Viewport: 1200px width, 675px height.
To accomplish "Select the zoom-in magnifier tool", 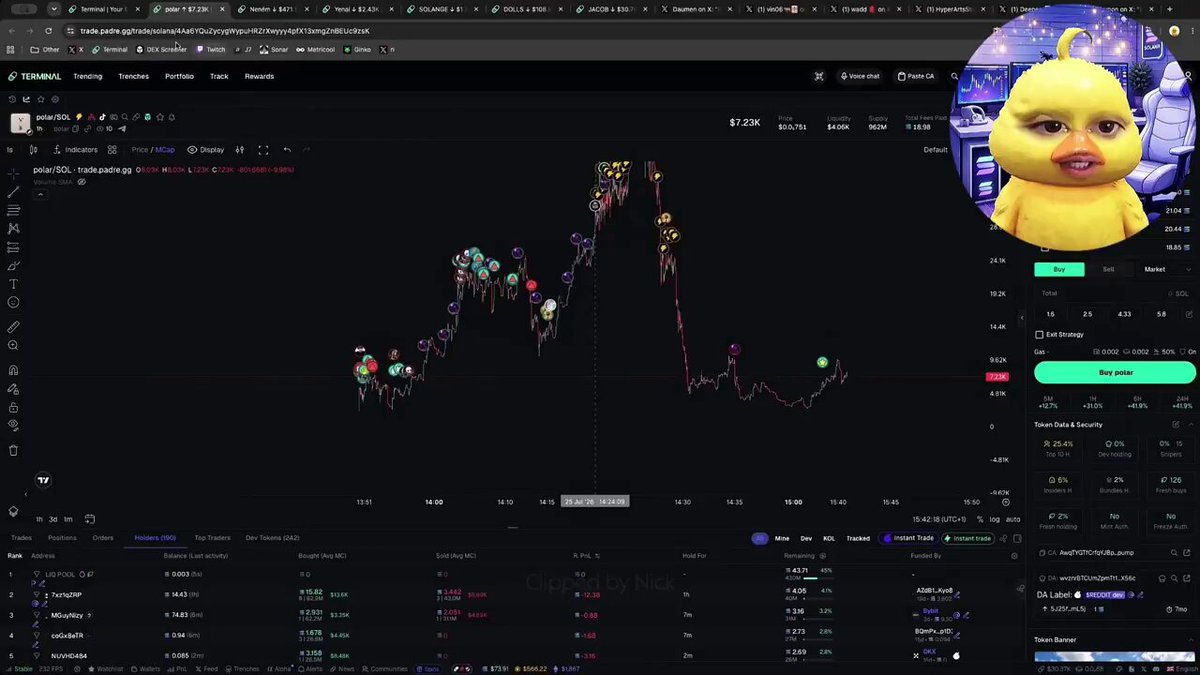I will (x=13, y=345).
